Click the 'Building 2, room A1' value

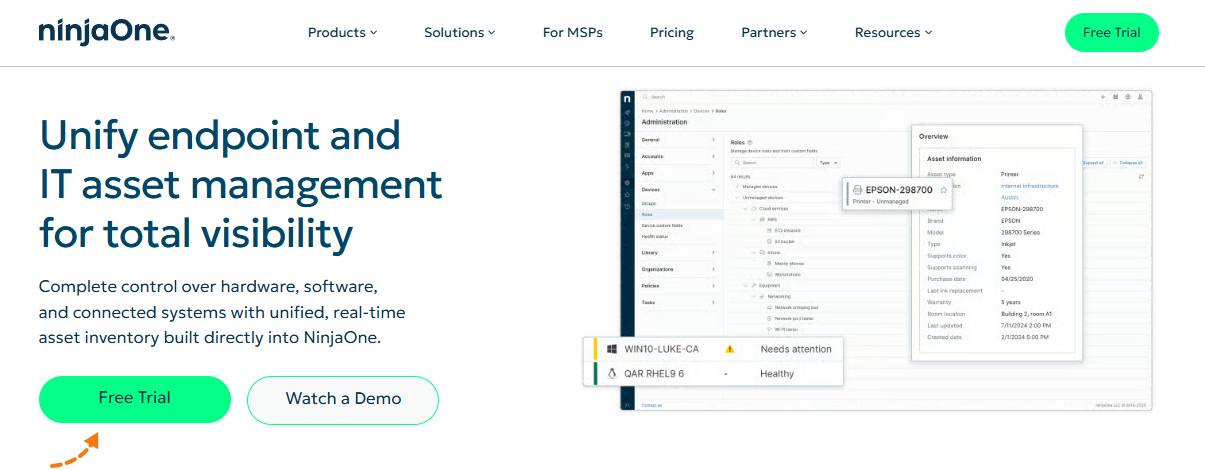tap(1027, 314)
